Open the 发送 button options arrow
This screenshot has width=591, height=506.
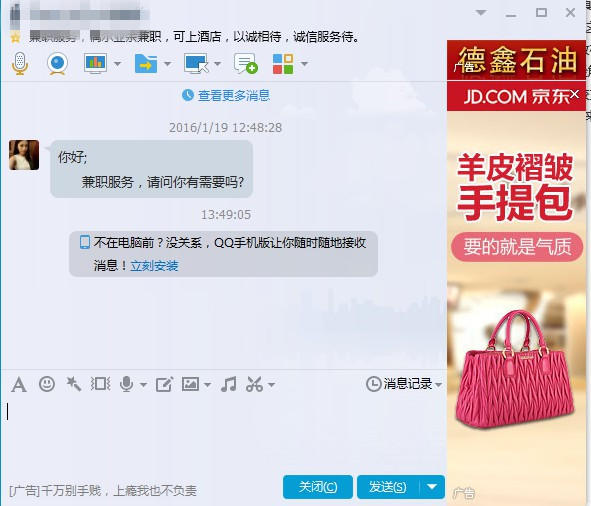(x=432, y=487)
